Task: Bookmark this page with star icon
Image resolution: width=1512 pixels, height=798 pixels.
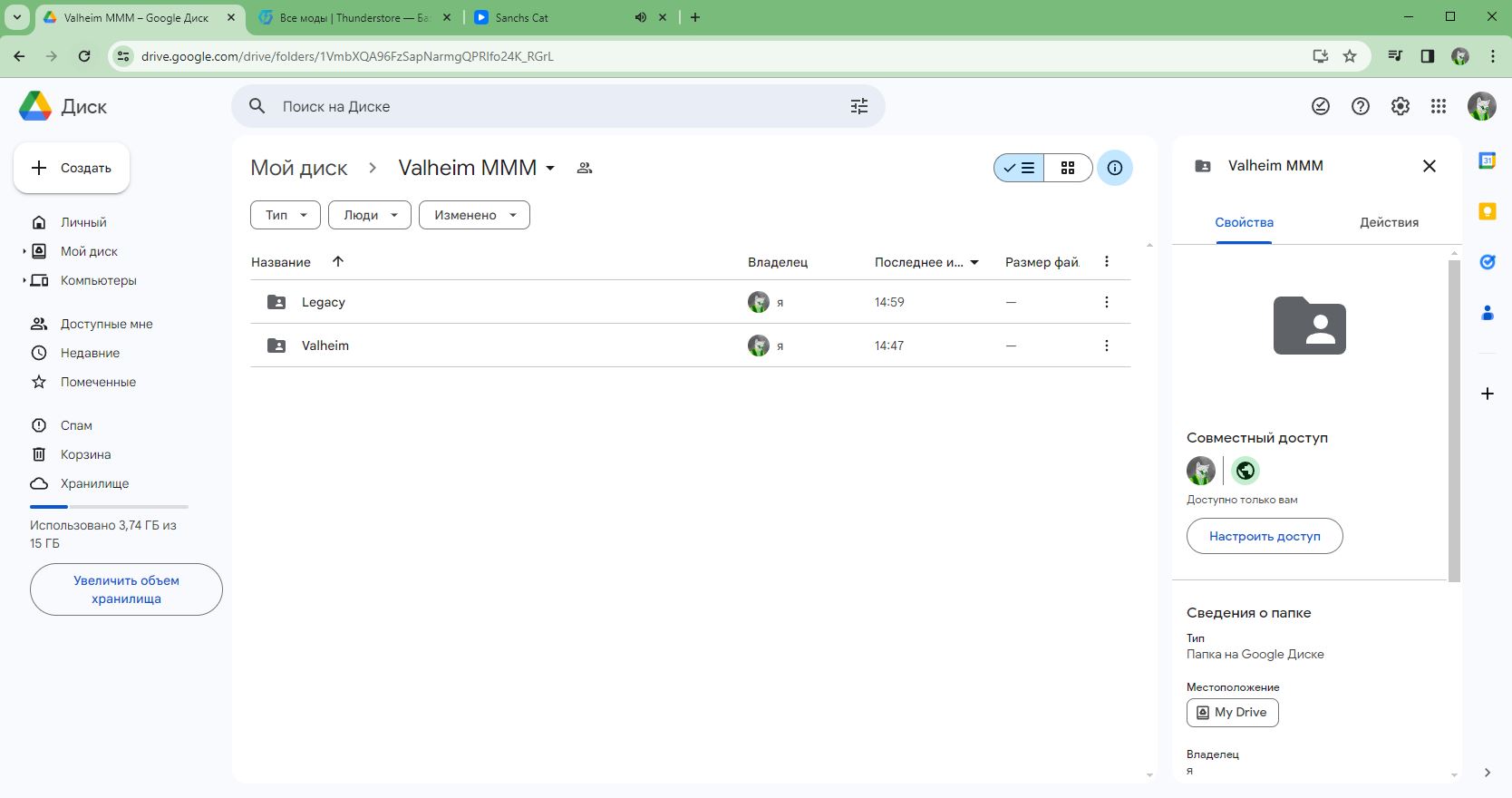Action: pyautogui.click(x=1350, y=56)
